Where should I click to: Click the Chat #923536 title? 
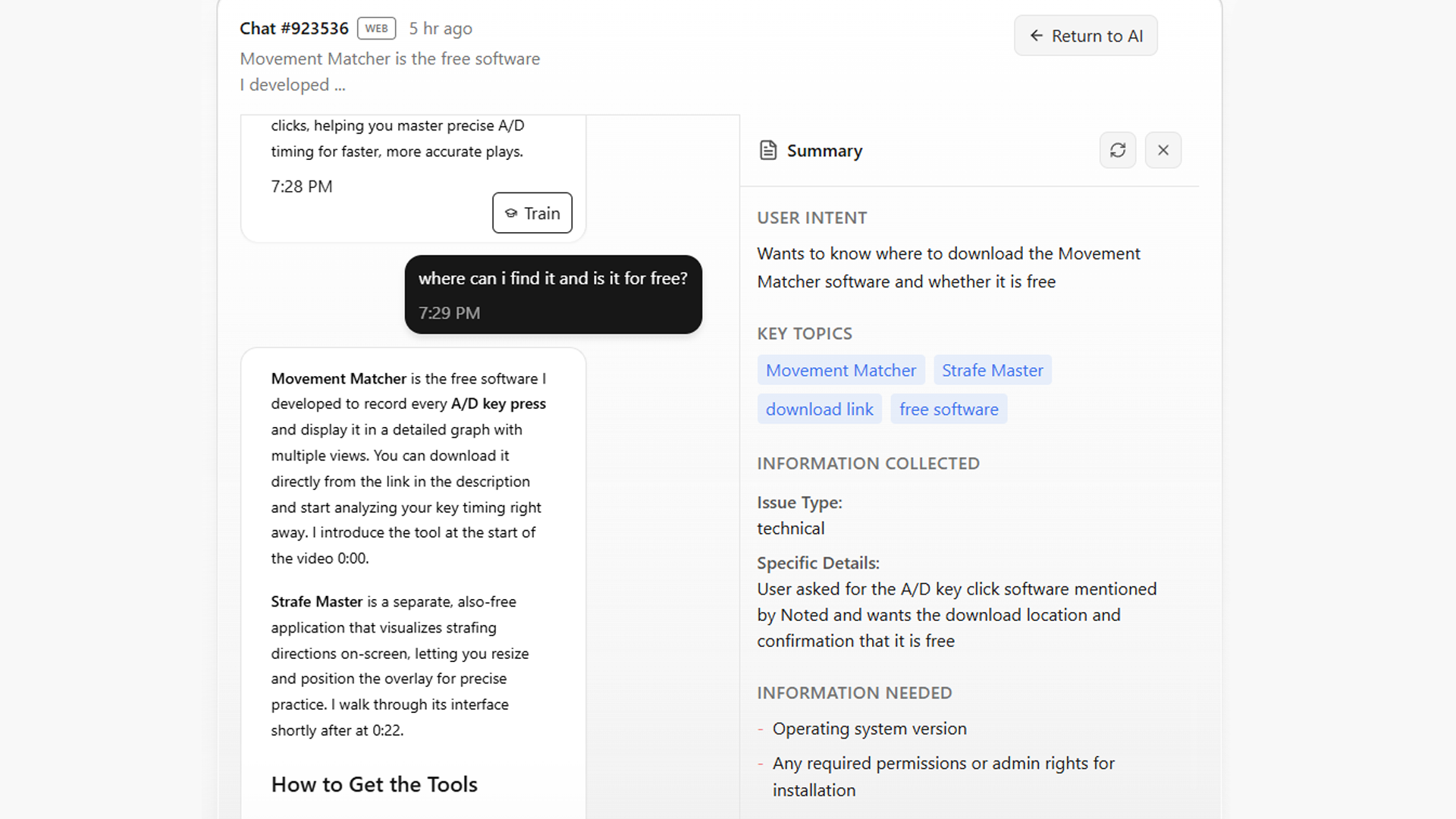click(294, 28)
